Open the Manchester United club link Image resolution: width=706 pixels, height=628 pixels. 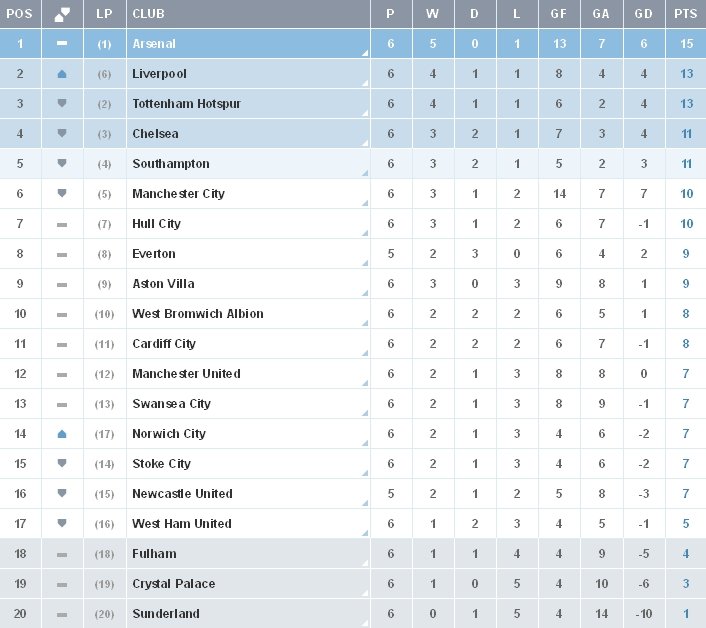pyautogui.click(x=186, y=374)
